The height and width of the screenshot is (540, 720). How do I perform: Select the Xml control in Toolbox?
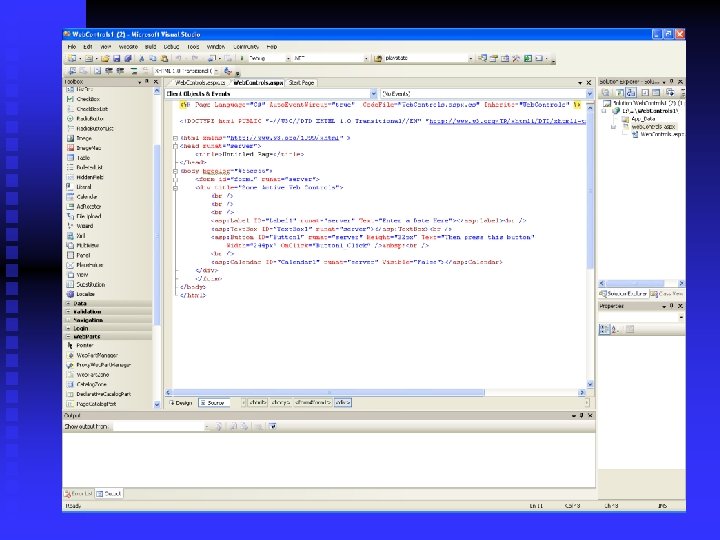pos(76,236)
